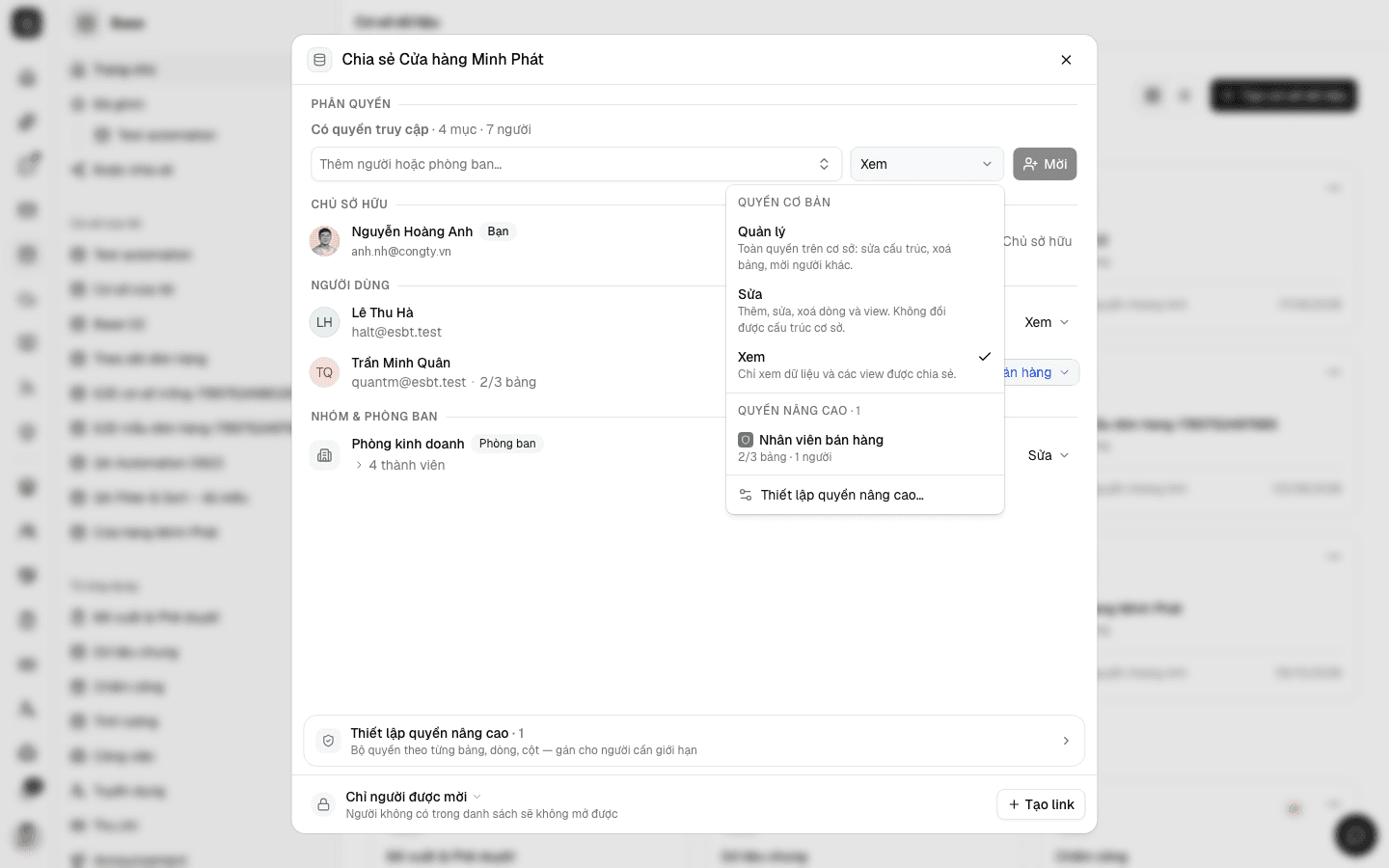Expand the 4 thành viên member list
This screenshot has width=1389, height=868.
coord(400,465)
